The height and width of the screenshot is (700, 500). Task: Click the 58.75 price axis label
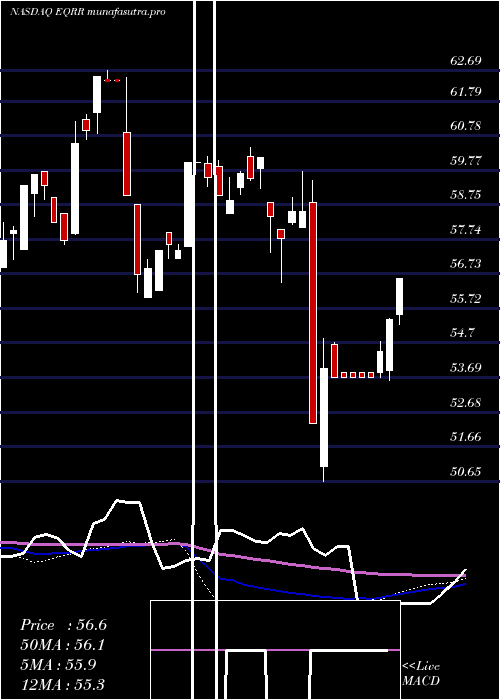coord(466,195)
